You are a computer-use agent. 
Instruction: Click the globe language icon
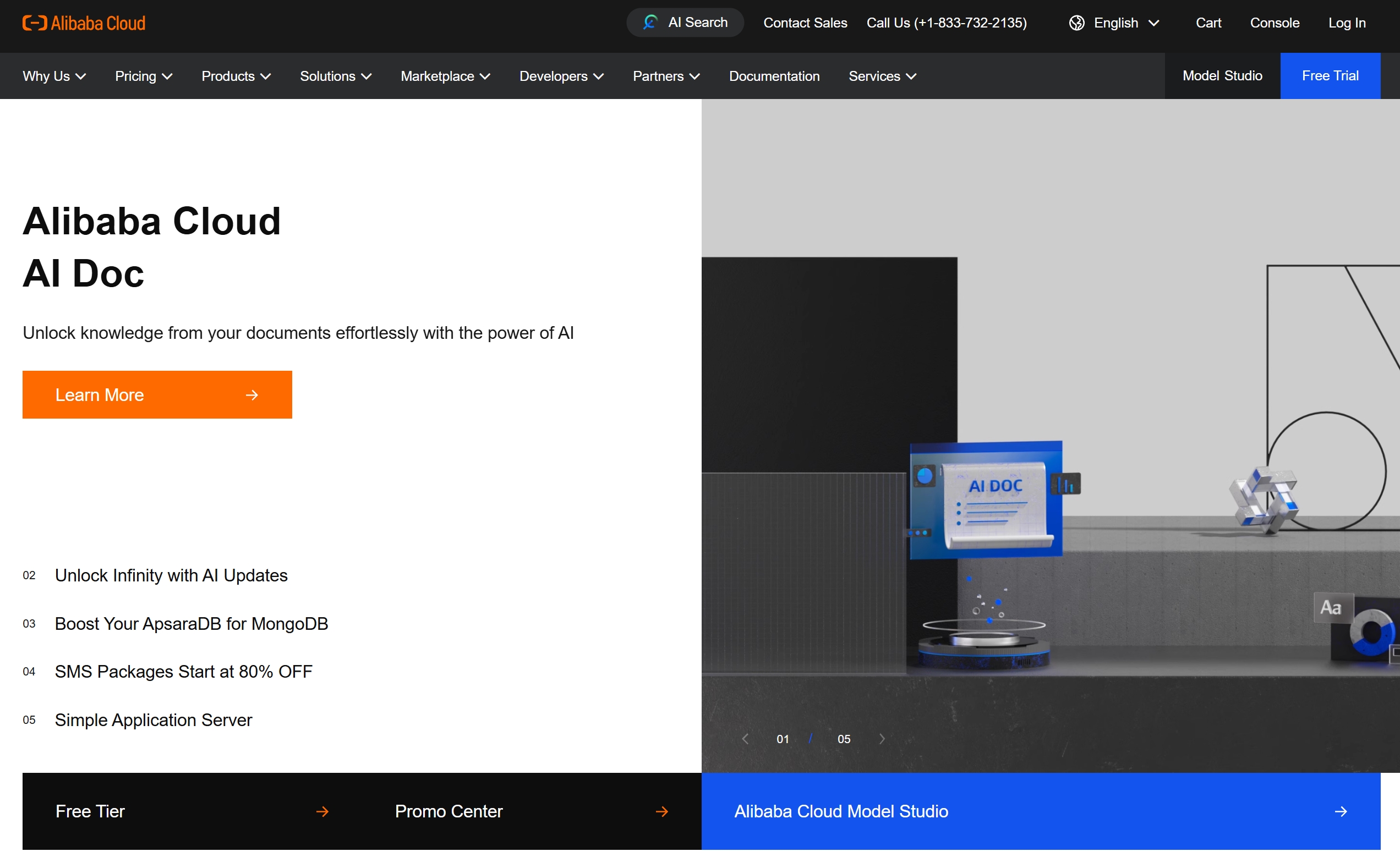pyautogui.click(x=1076, y=23)
